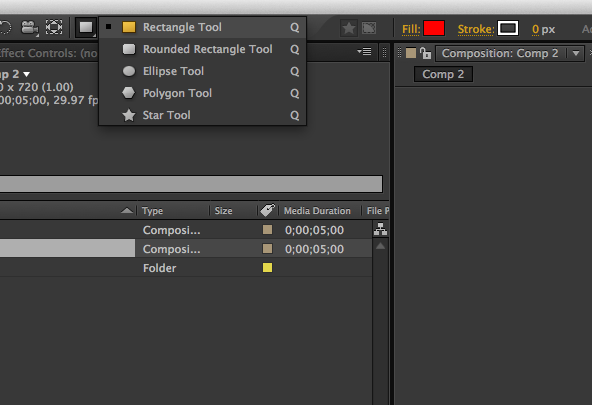Click the sort direction arrow in name column
The image size is (592, 405).
(x=127, y=211)
